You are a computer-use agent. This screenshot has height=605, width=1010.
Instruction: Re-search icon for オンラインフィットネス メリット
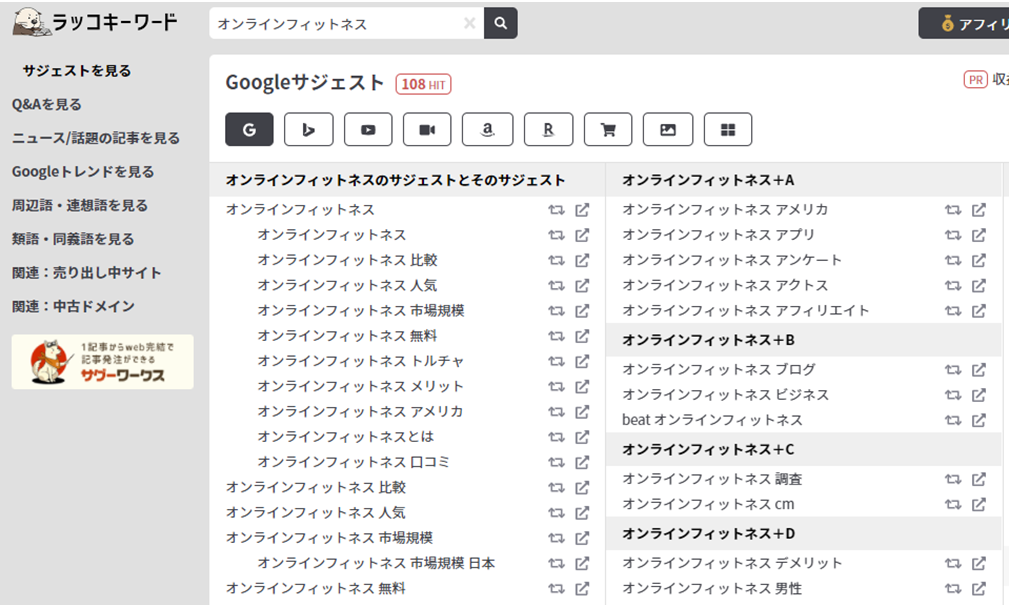point(556,387)
